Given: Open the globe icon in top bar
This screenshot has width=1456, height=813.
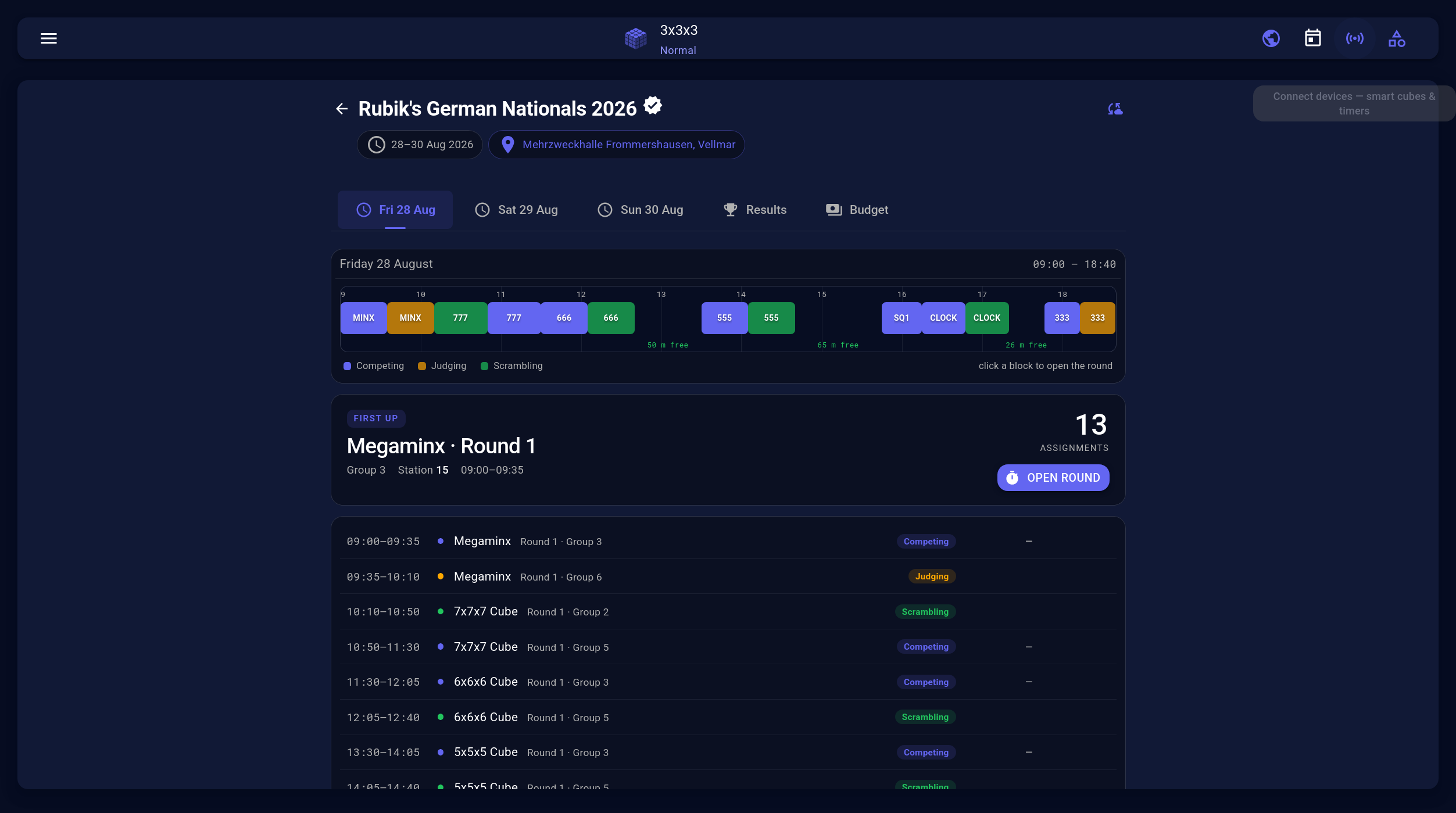Looking at the screenshot, I should [1271, 38].
